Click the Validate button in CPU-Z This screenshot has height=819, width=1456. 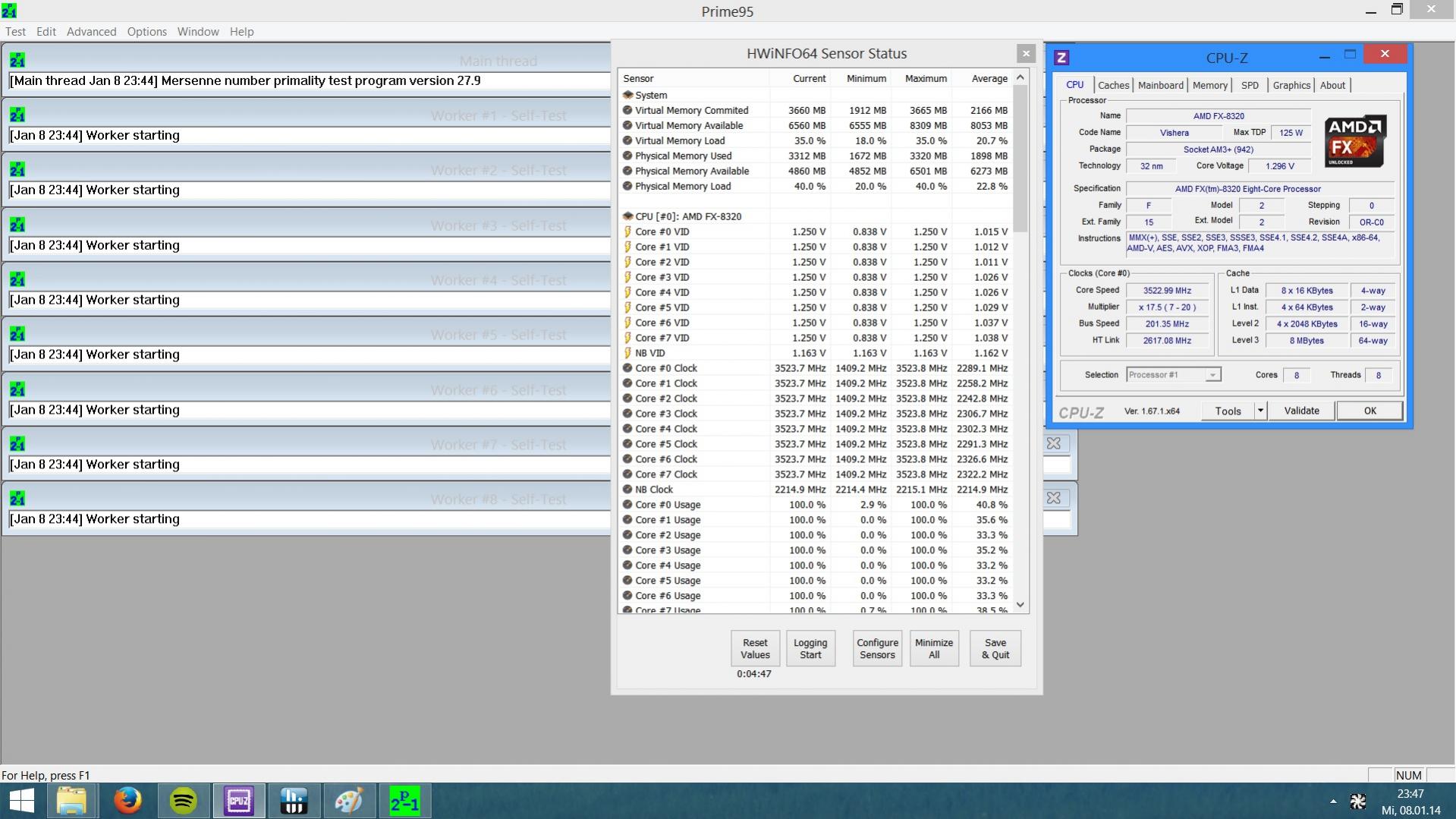pyautogui.click(x=1301, y=411)
